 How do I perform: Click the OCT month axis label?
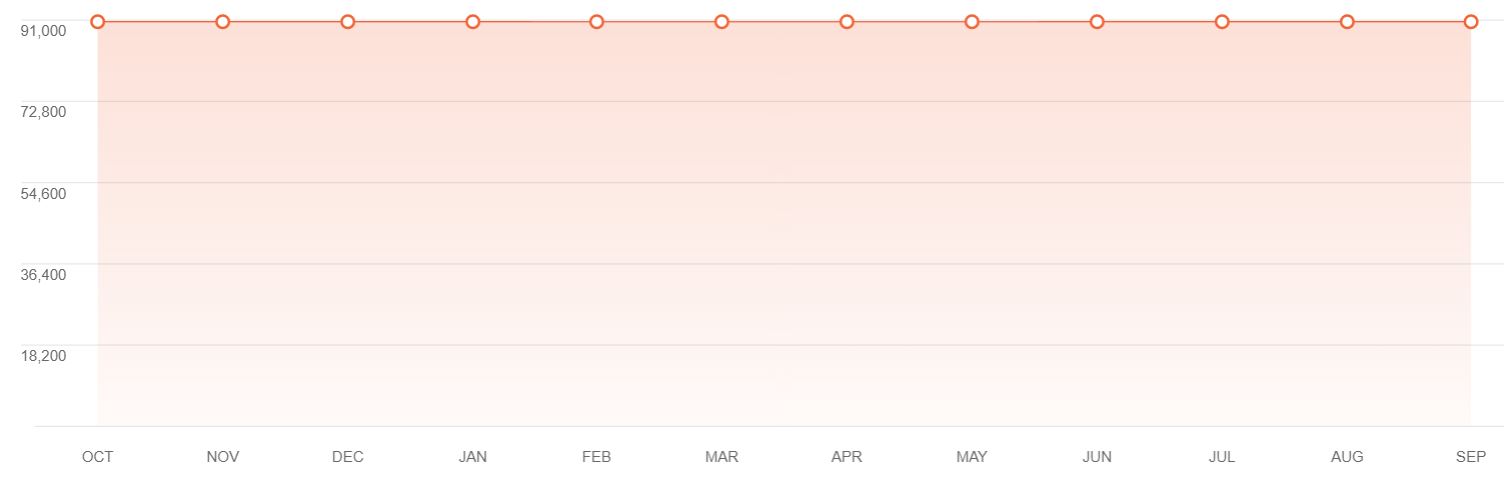tap(98, 457)
